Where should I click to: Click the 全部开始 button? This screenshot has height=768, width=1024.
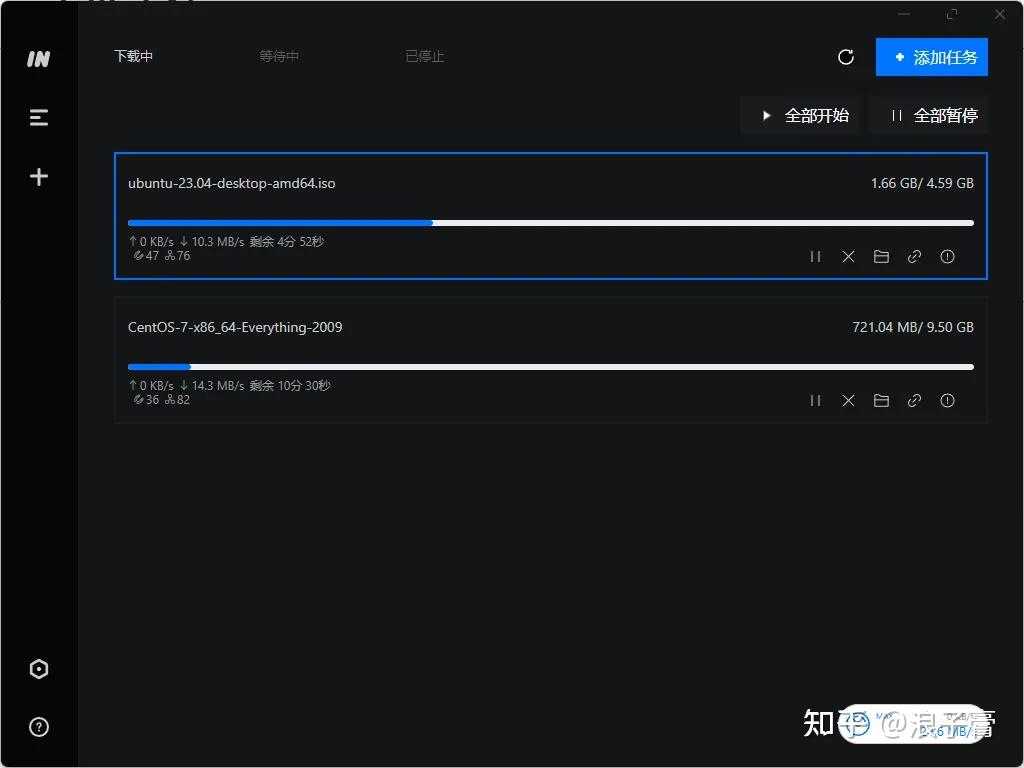(804, 116)
